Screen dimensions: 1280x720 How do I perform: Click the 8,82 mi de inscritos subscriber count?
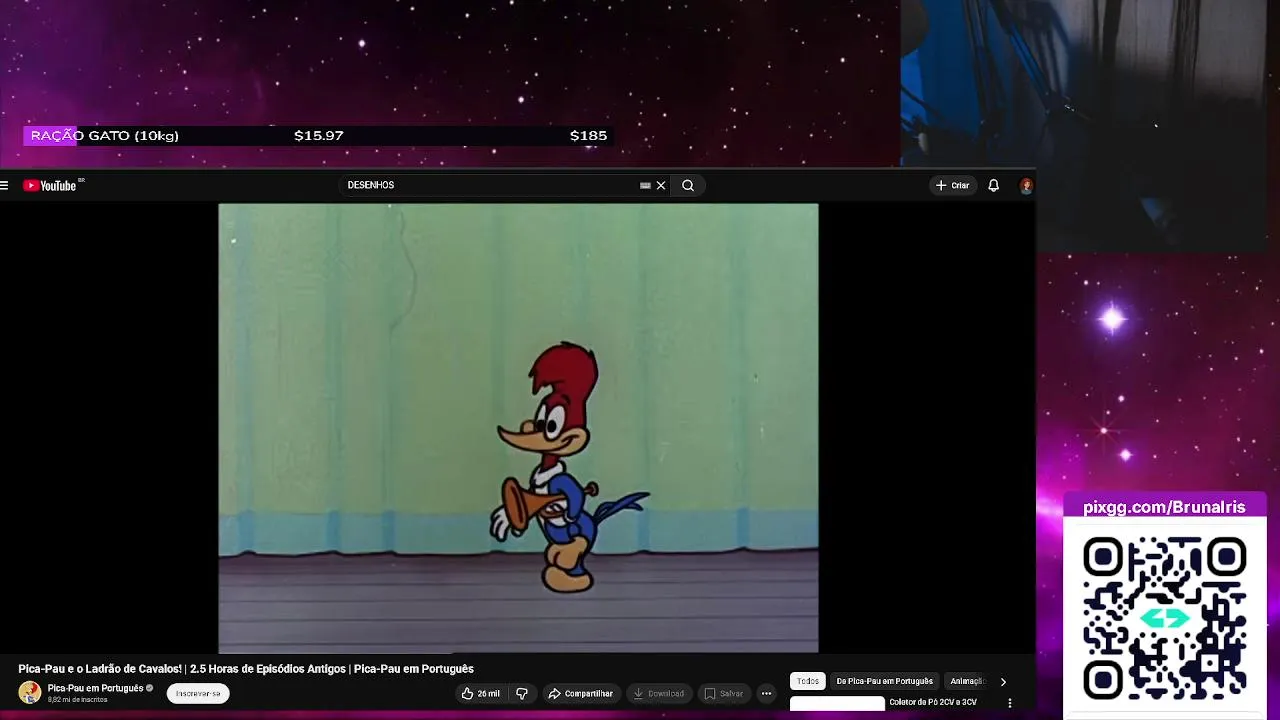tap(77, 700)
